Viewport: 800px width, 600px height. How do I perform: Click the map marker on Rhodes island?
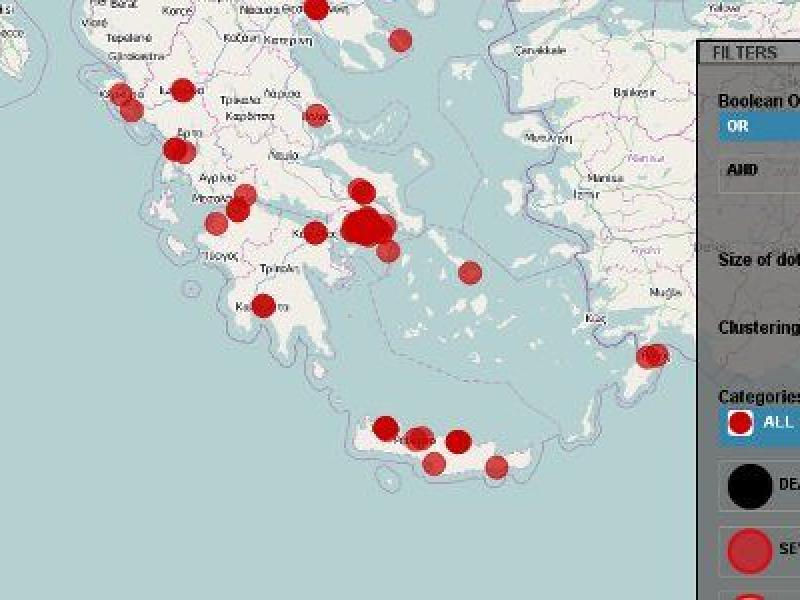coord(652,356)
